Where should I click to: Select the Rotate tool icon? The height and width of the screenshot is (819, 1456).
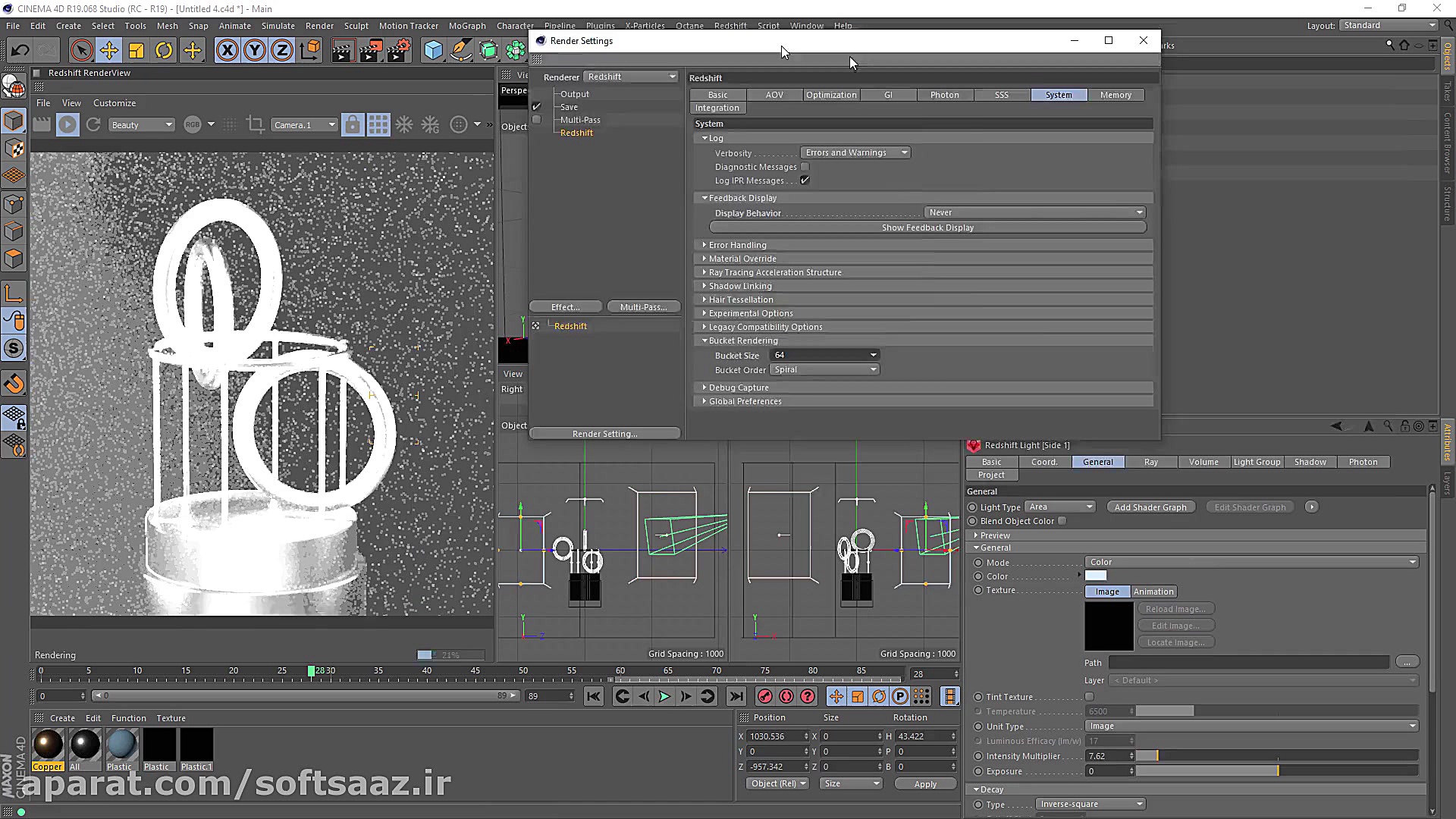[164, 51]
